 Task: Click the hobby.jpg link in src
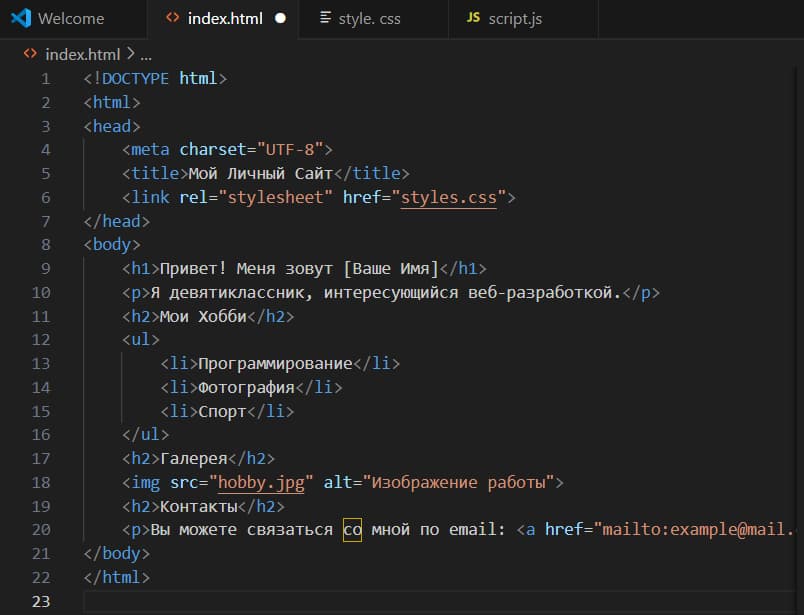tap(261, 483)
